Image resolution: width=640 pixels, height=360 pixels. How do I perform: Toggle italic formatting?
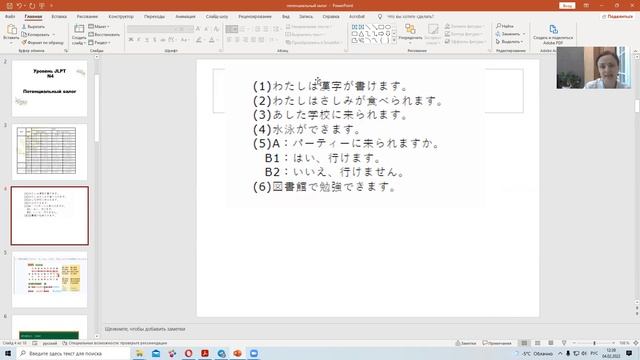[x=139, y=40]
